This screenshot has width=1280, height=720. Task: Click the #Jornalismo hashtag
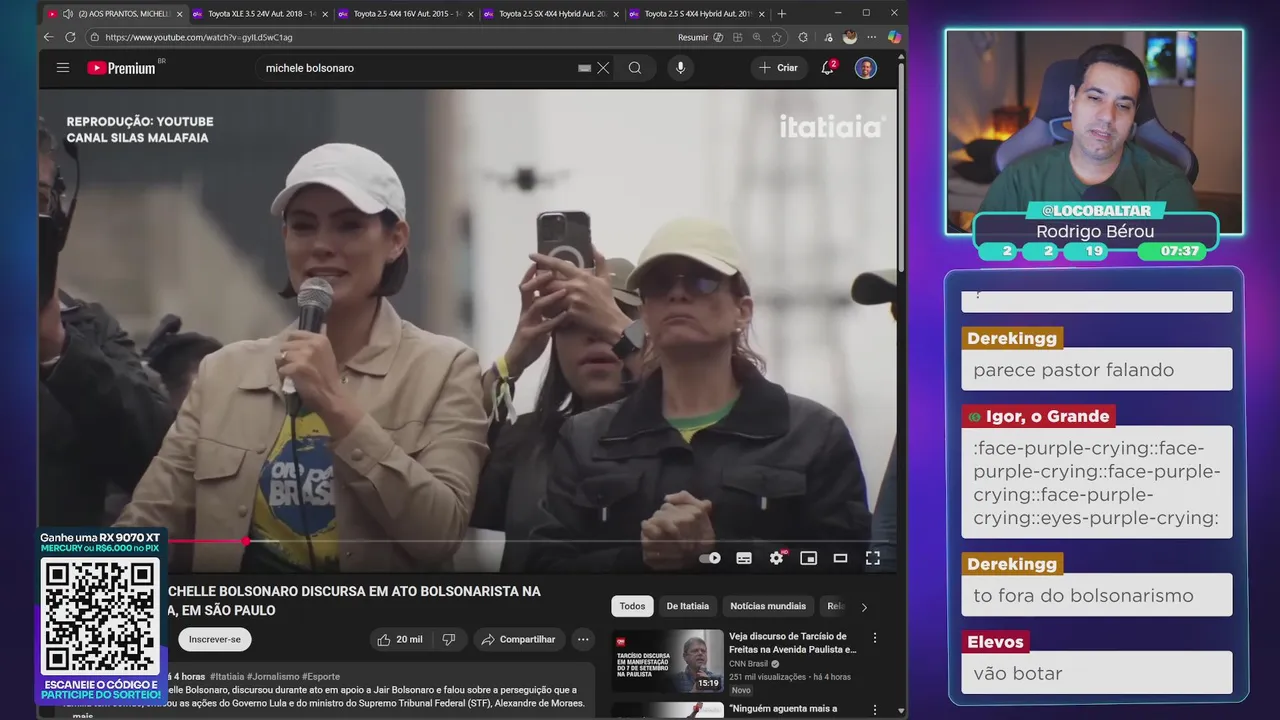(x=272, y=677)
